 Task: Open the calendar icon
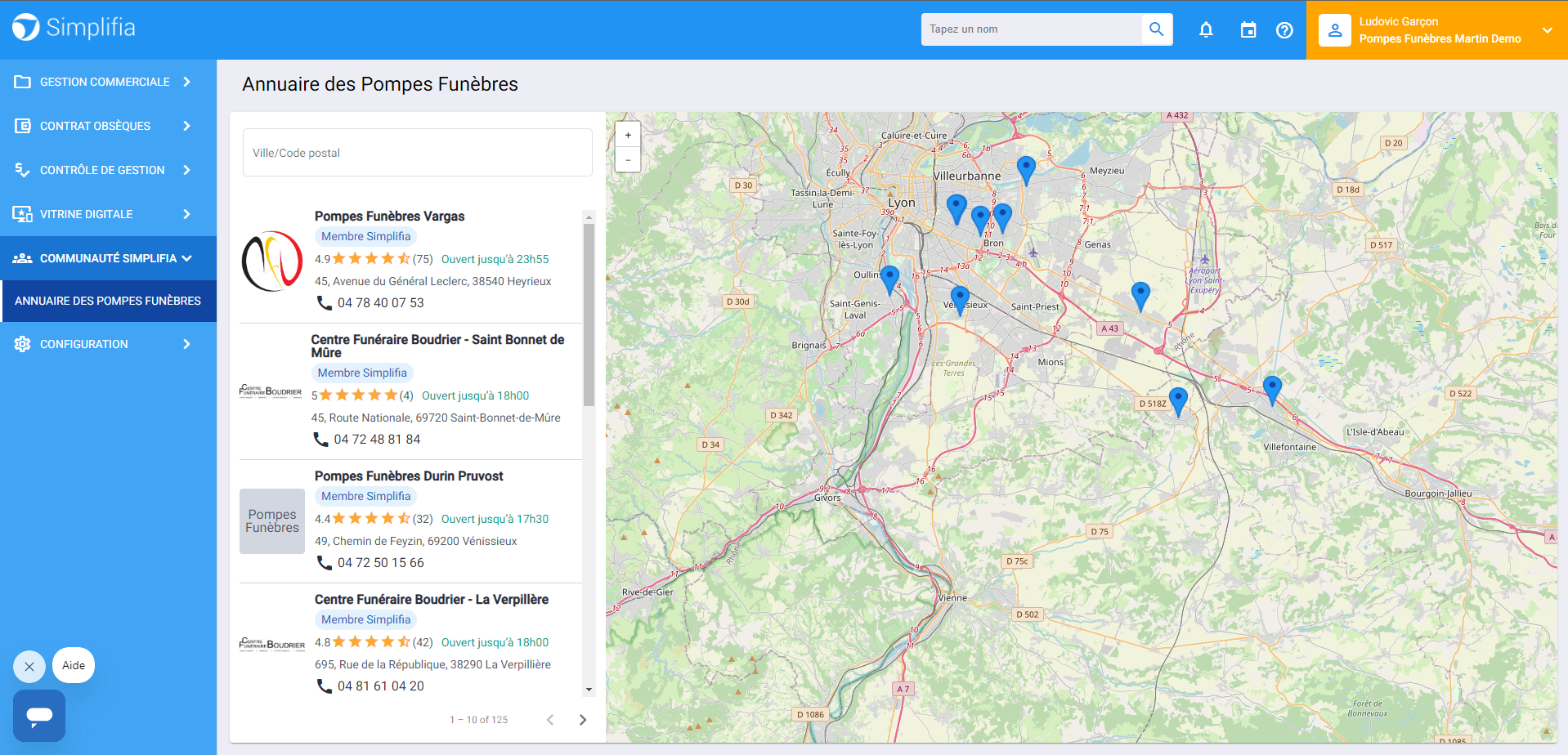tap(1248, 30)
